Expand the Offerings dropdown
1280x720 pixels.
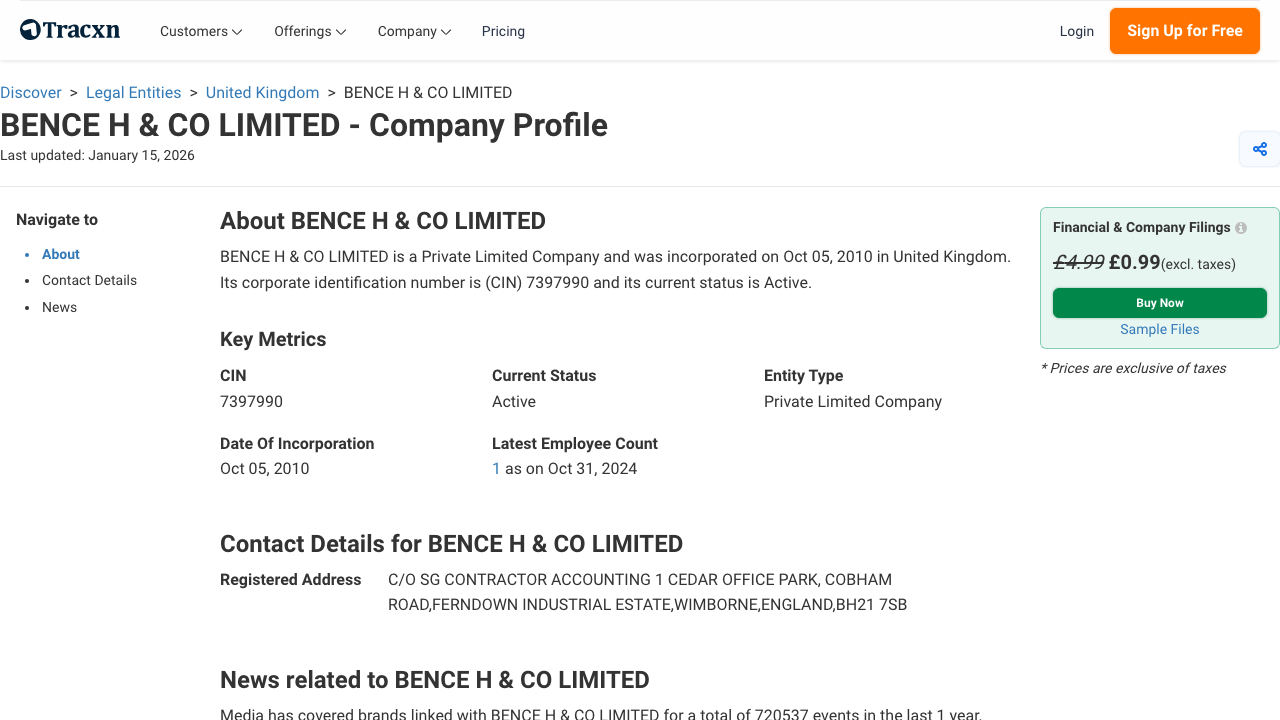point(309,31)
